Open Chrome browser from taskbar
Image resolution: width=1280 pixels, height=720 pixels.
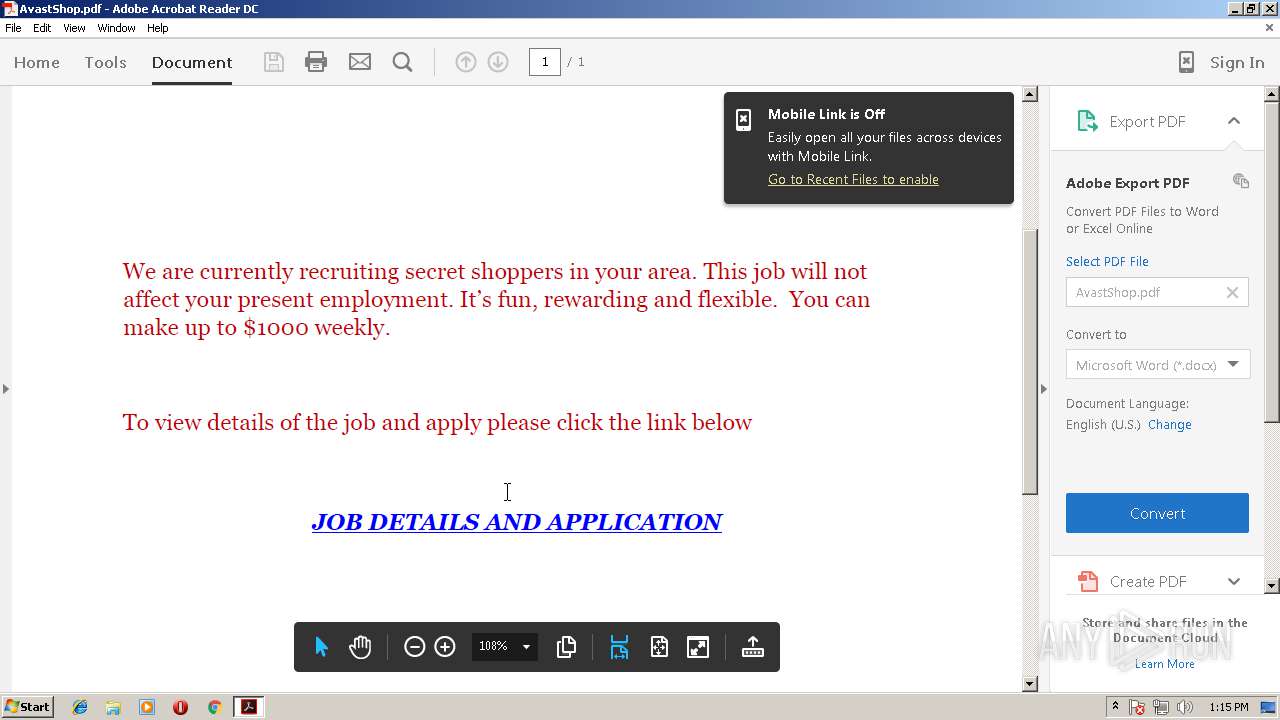[x=214, y=707]
